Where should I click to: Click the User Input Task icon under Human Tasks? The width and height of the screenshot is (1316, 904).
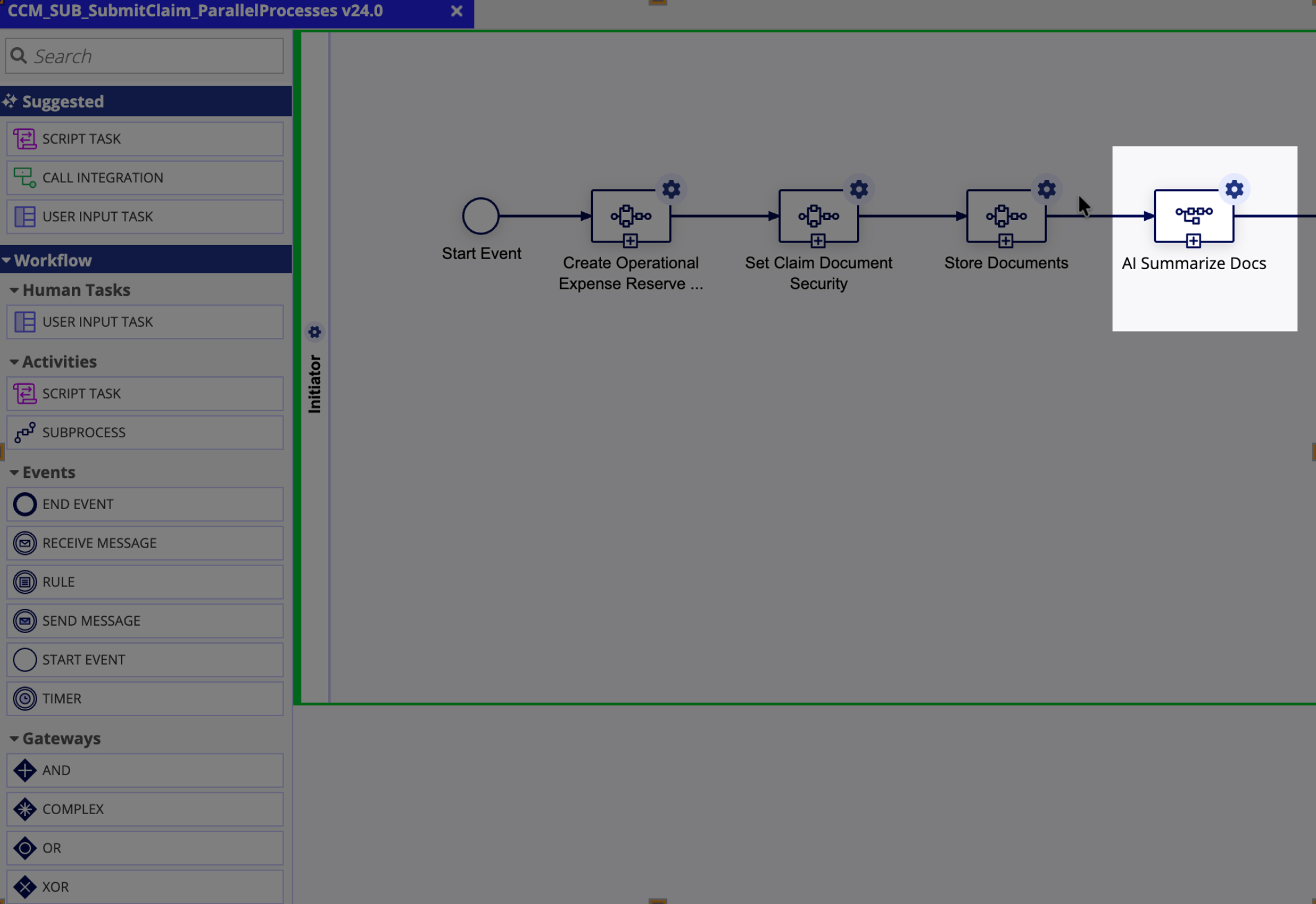coord(25,322)
